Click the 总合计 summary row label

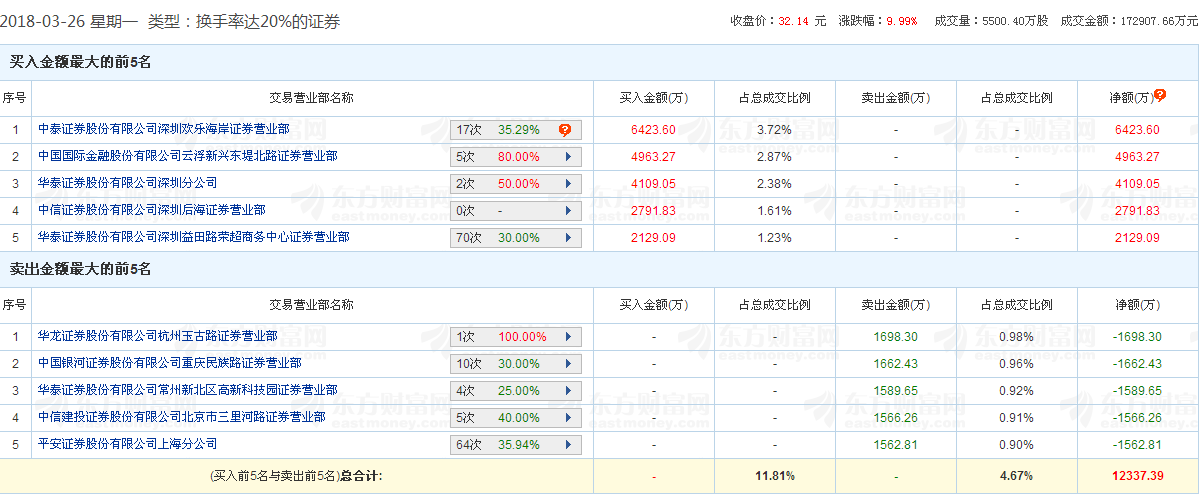tap(296, 476)
